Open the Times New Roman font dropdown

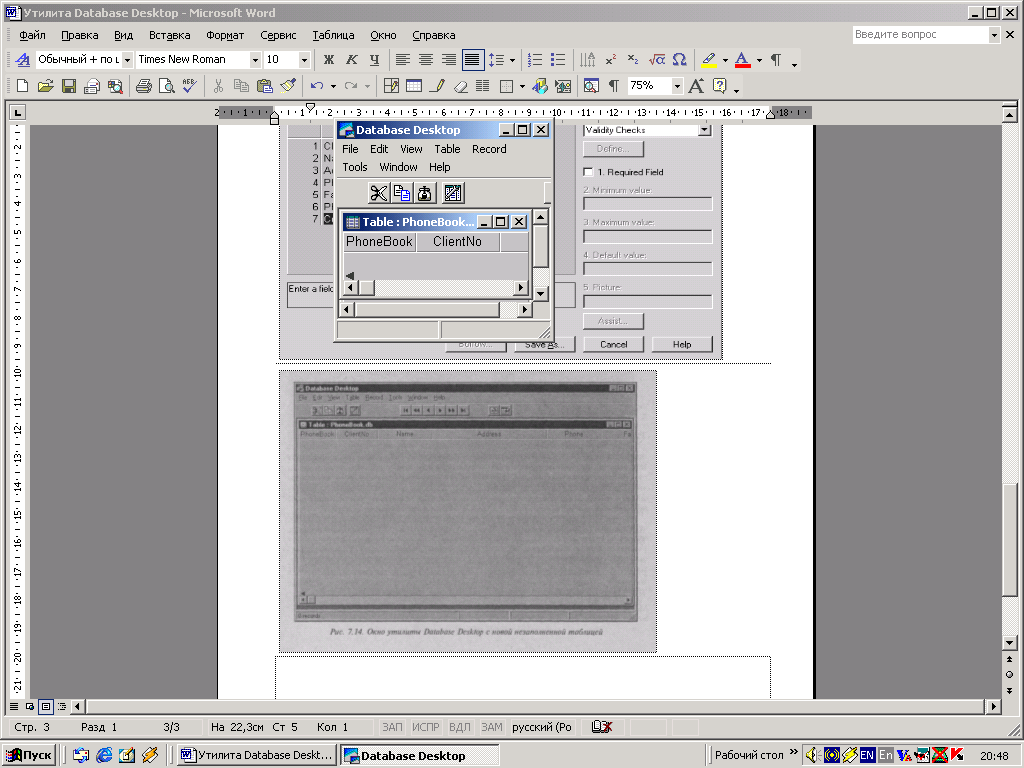pyautogui.click(x=255, y=59)
